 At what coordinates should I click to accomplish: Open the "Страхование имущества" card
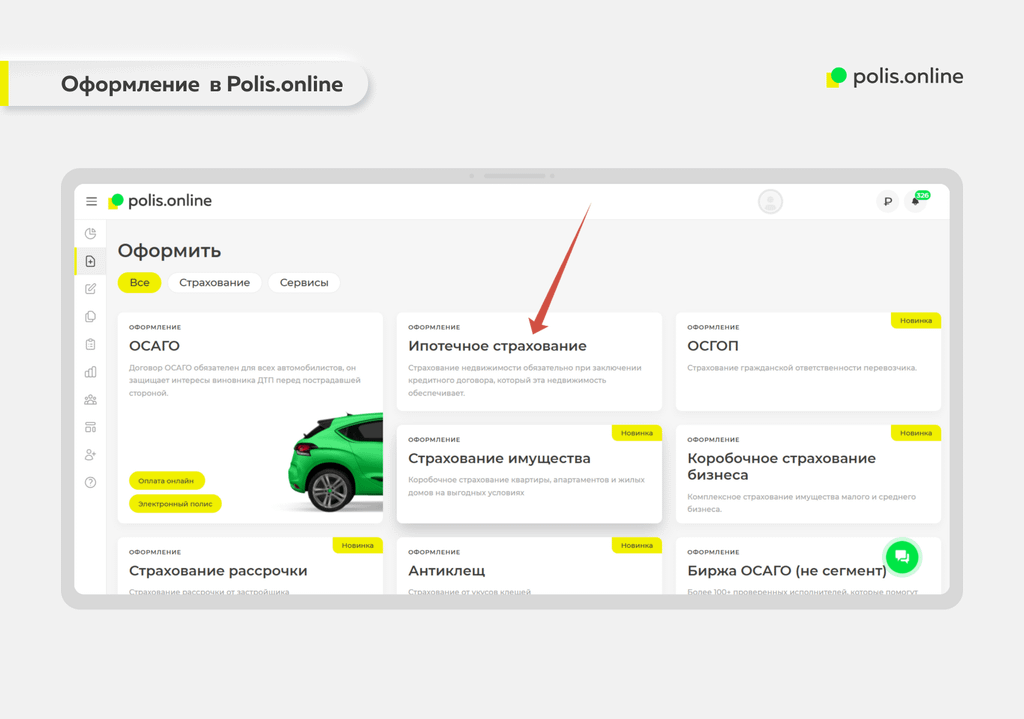(x=529, y=473)
